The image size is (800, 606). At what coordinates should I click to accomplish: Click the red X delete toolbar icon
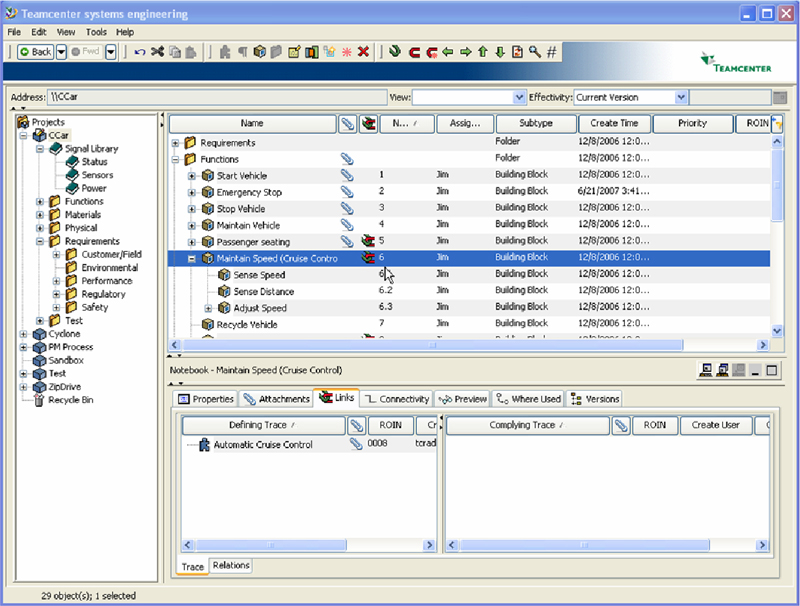[363, 52]
